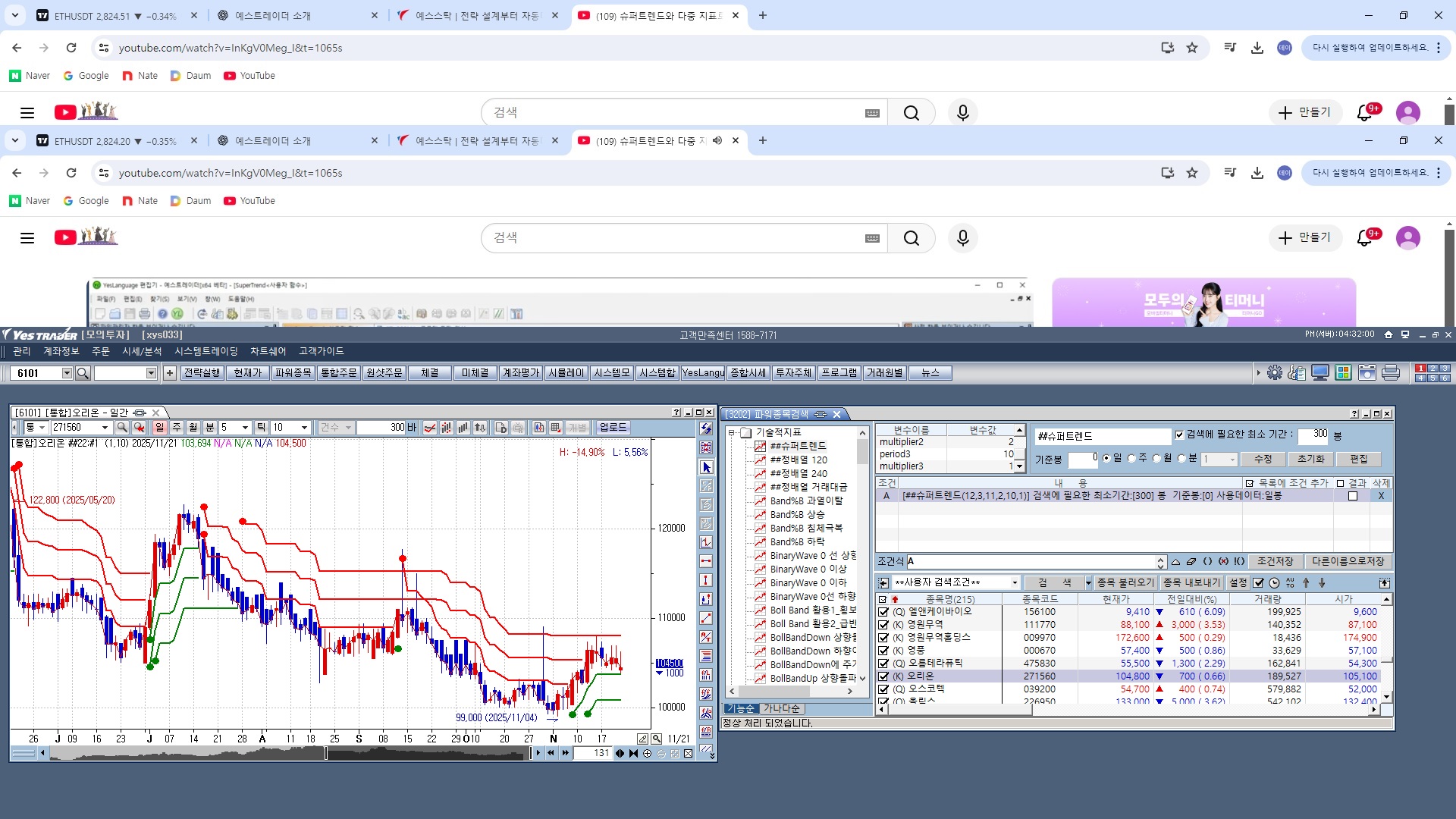Toggle 검색에 필요한 최소 기간 checkbox
Screen dimensions: 1456x819
[x=1179, y=435]
